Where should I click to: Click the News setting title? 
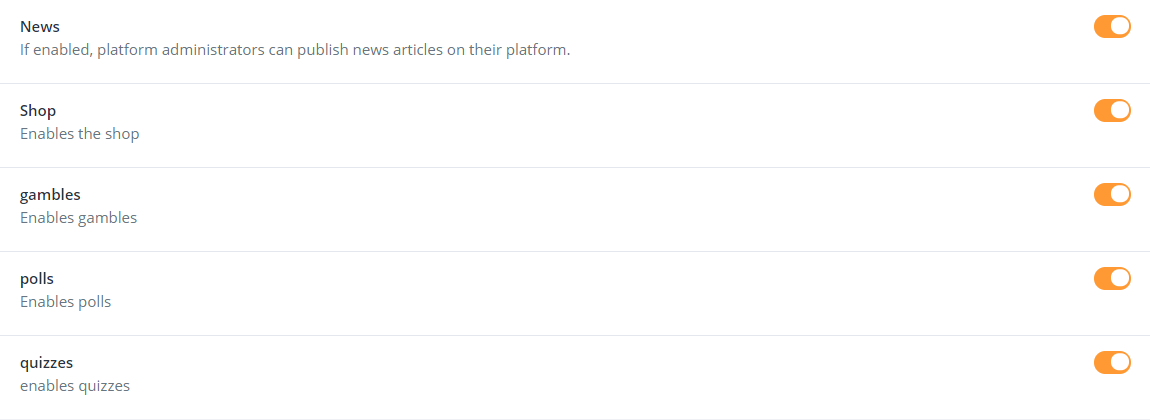[40, 27]
